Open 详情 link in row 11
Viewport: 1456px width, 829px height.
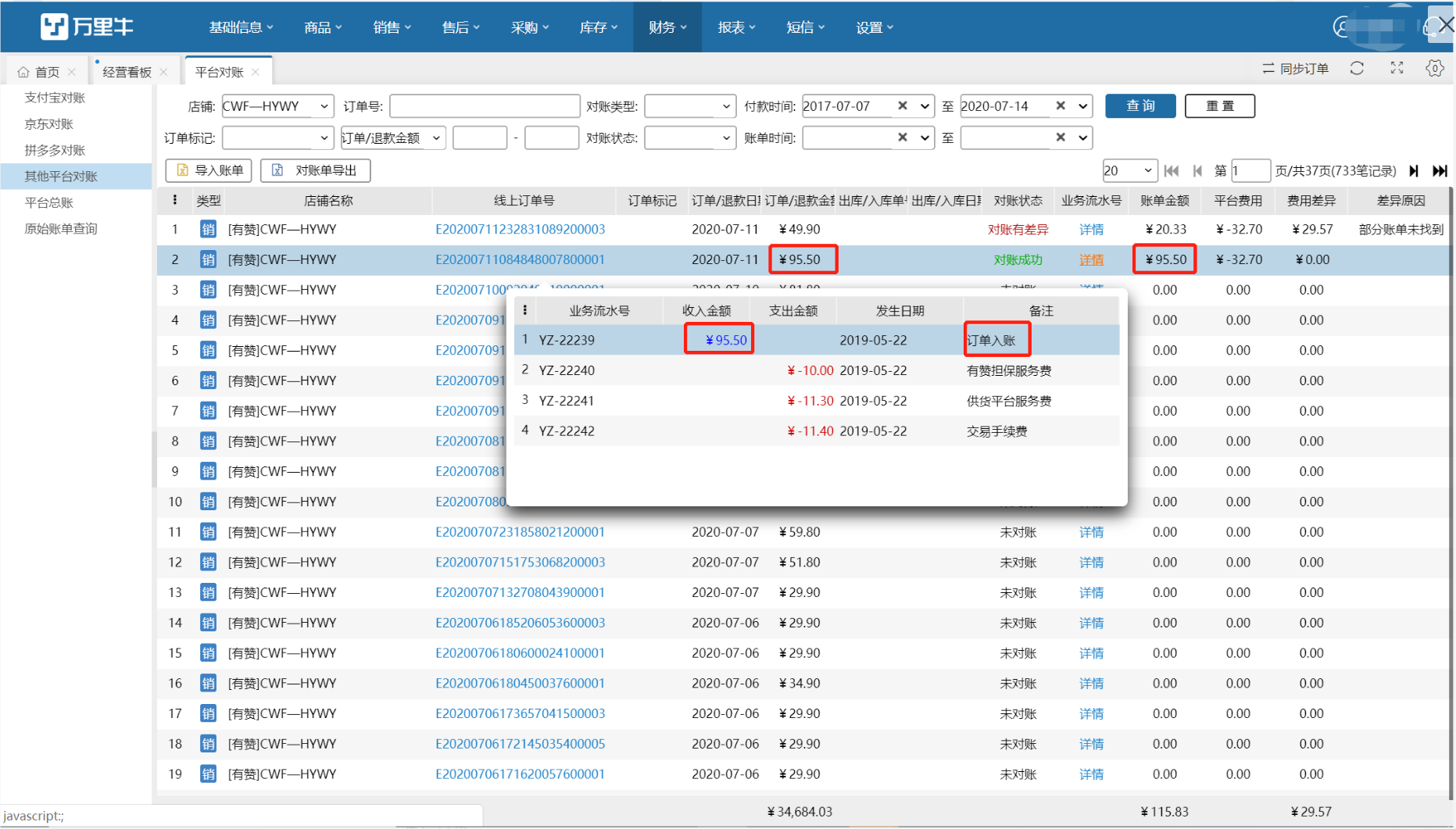pyautogui.click(x=1091, y=532)
